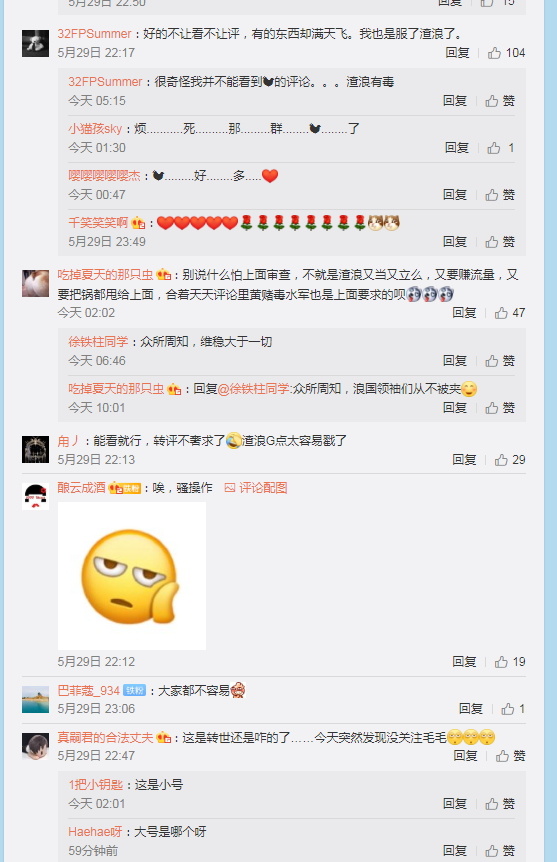Like 酿云成酒's comment with 19 likes
Image resolution: width=557 pixels, height=862 pixels.
click(x=509, y=661)
